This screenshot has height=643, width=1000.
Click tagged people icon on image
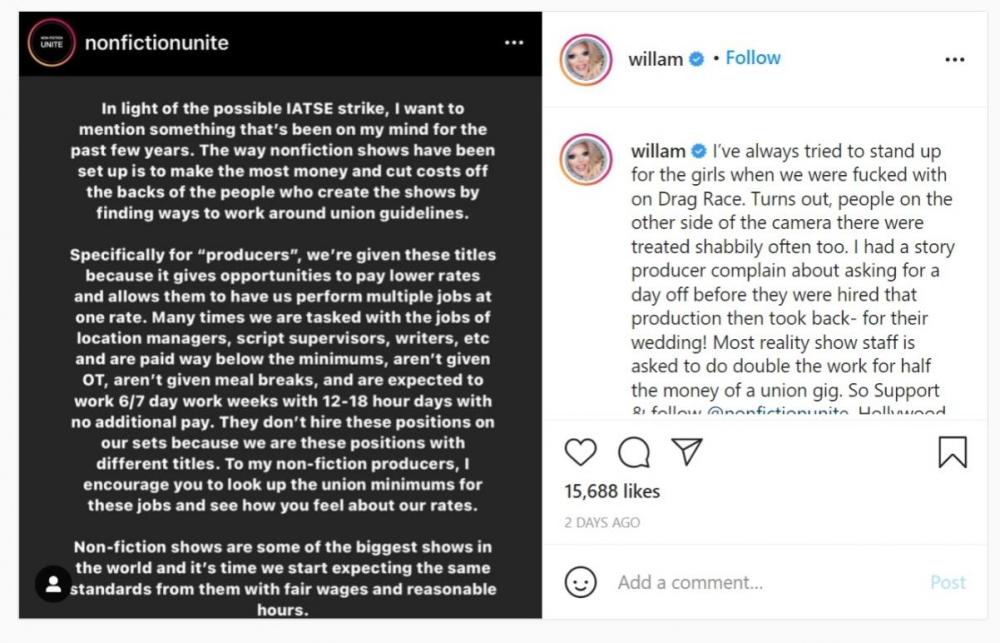tap(52, 584)
